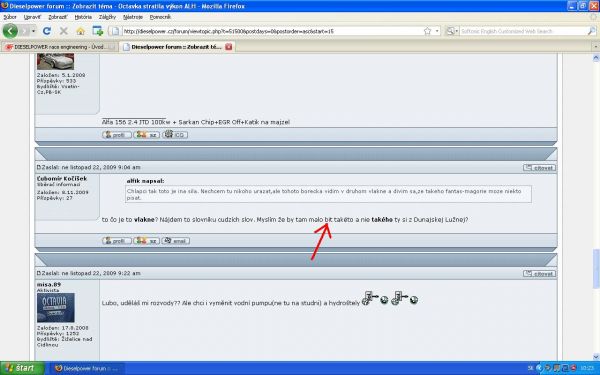Close the Dieselpower forum tab
The width and height of the screenshot is (600, 375).
point(228,47)
